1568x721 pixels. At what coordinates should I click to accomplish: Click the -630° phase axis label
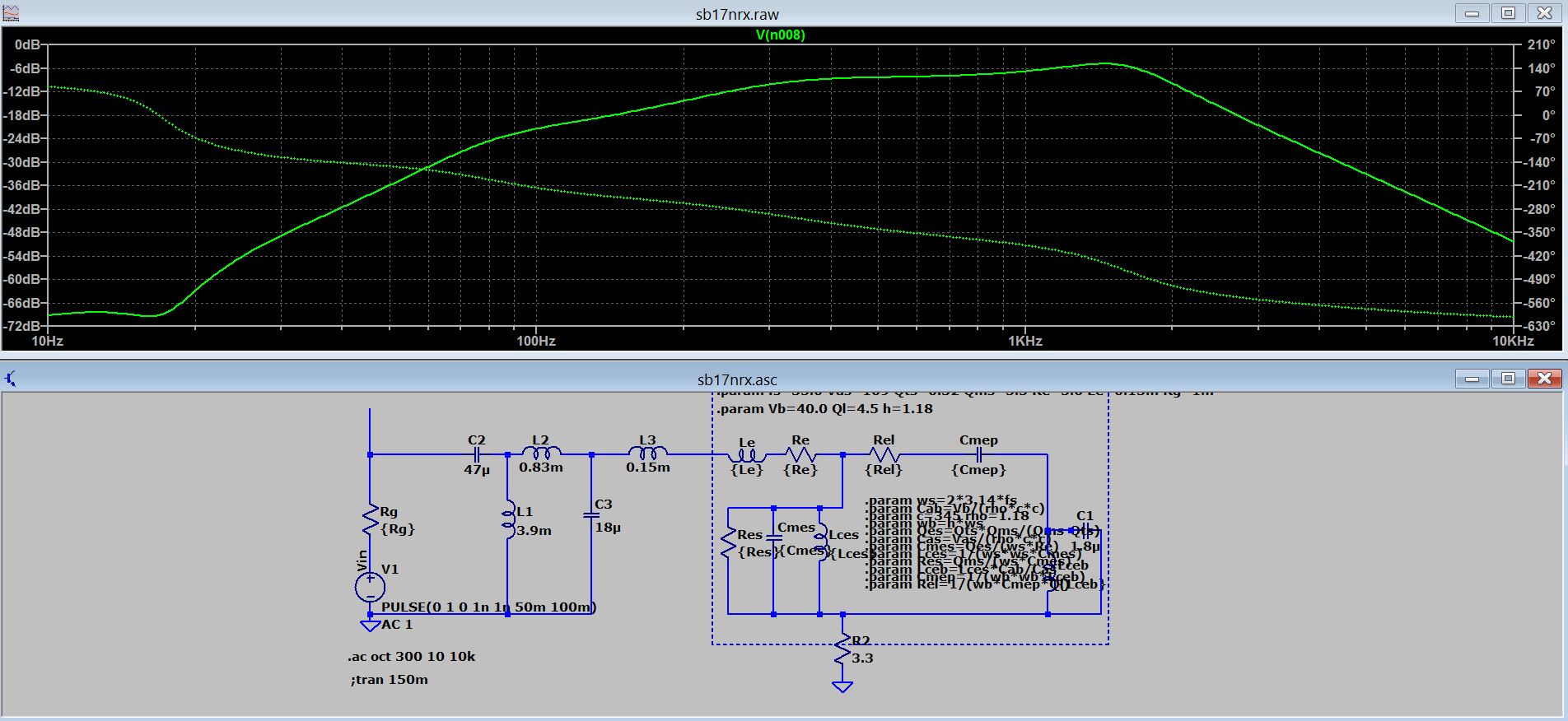1538,327
